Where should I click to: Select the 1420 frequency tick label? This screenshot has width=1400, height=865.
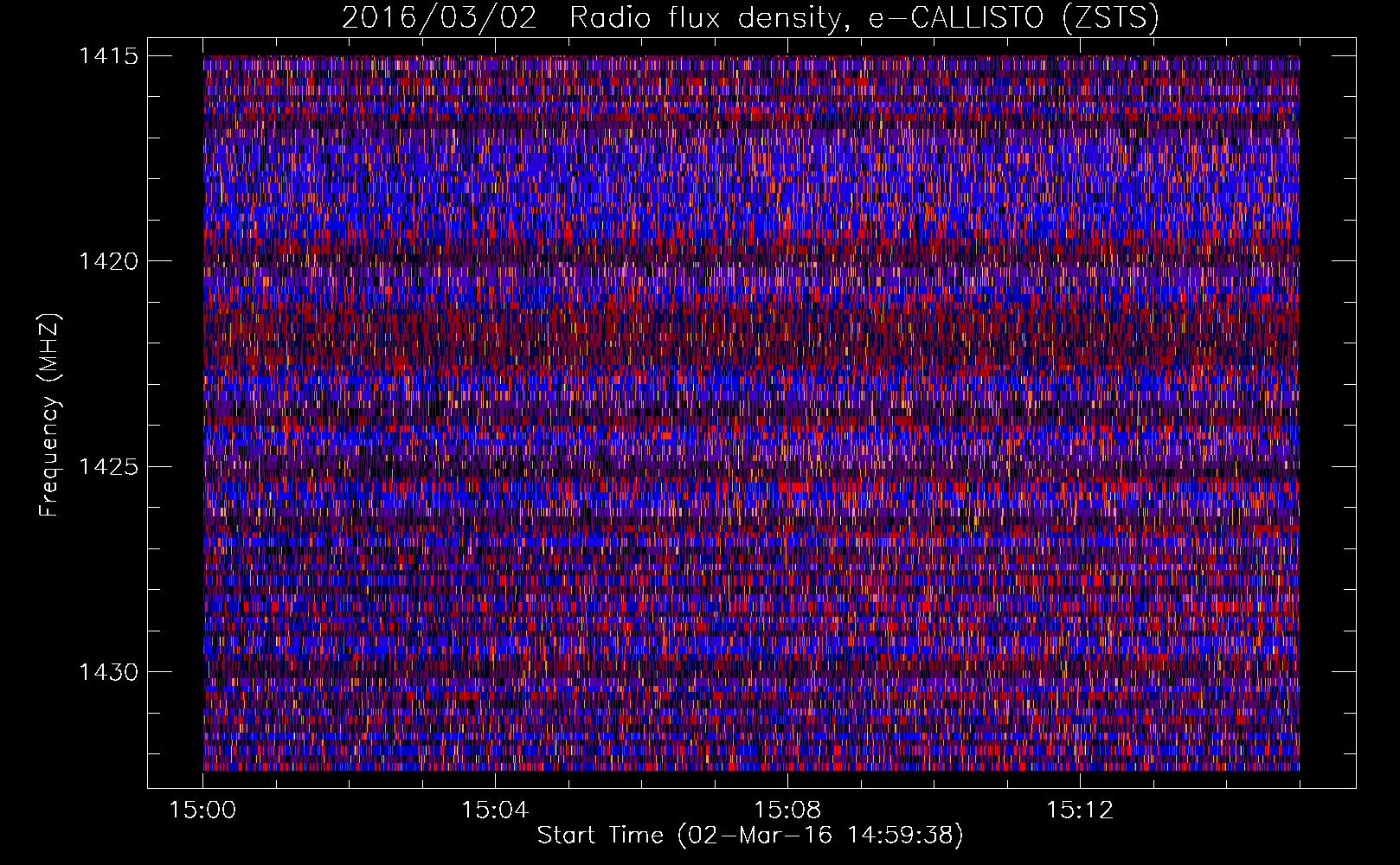(x=108, y=261)
